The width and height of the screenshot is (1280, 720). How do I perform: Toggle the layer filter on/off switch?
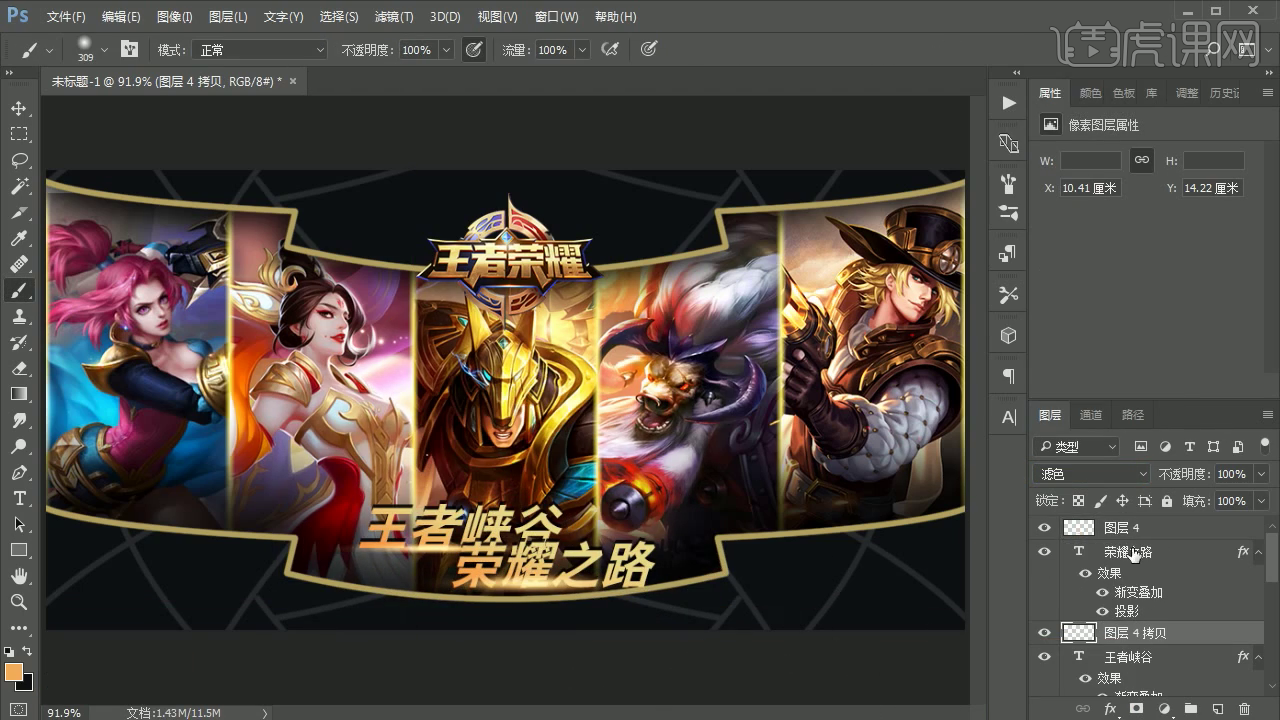pyautogui.click(x=1264, y=445)
